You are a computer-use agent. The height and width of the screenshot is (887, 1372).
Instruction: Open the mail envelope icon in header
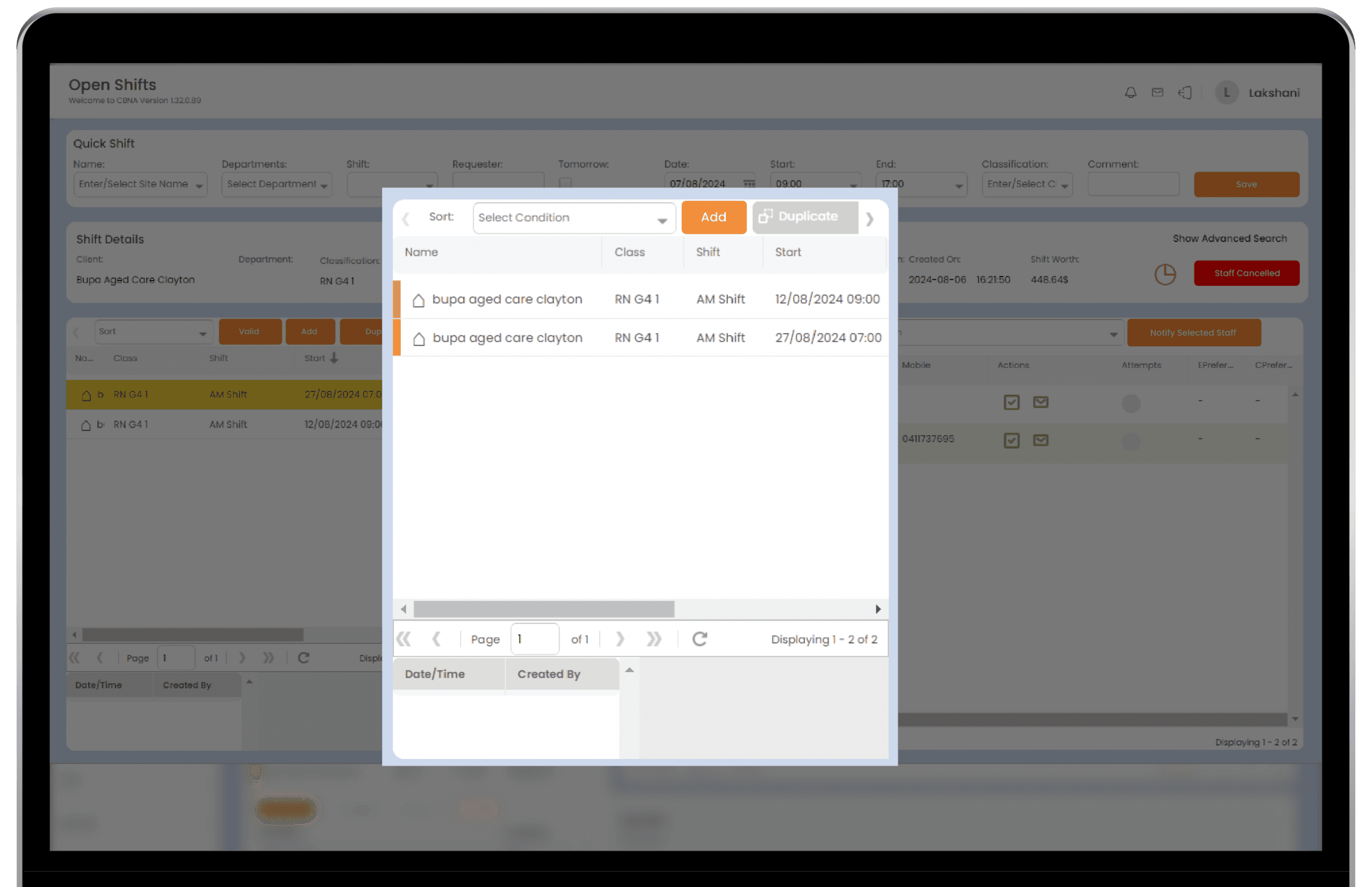point(1157,92)
